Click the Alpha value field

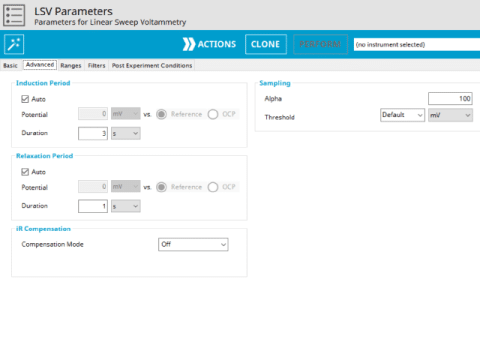pyautogui.click(x=450, y=98)
